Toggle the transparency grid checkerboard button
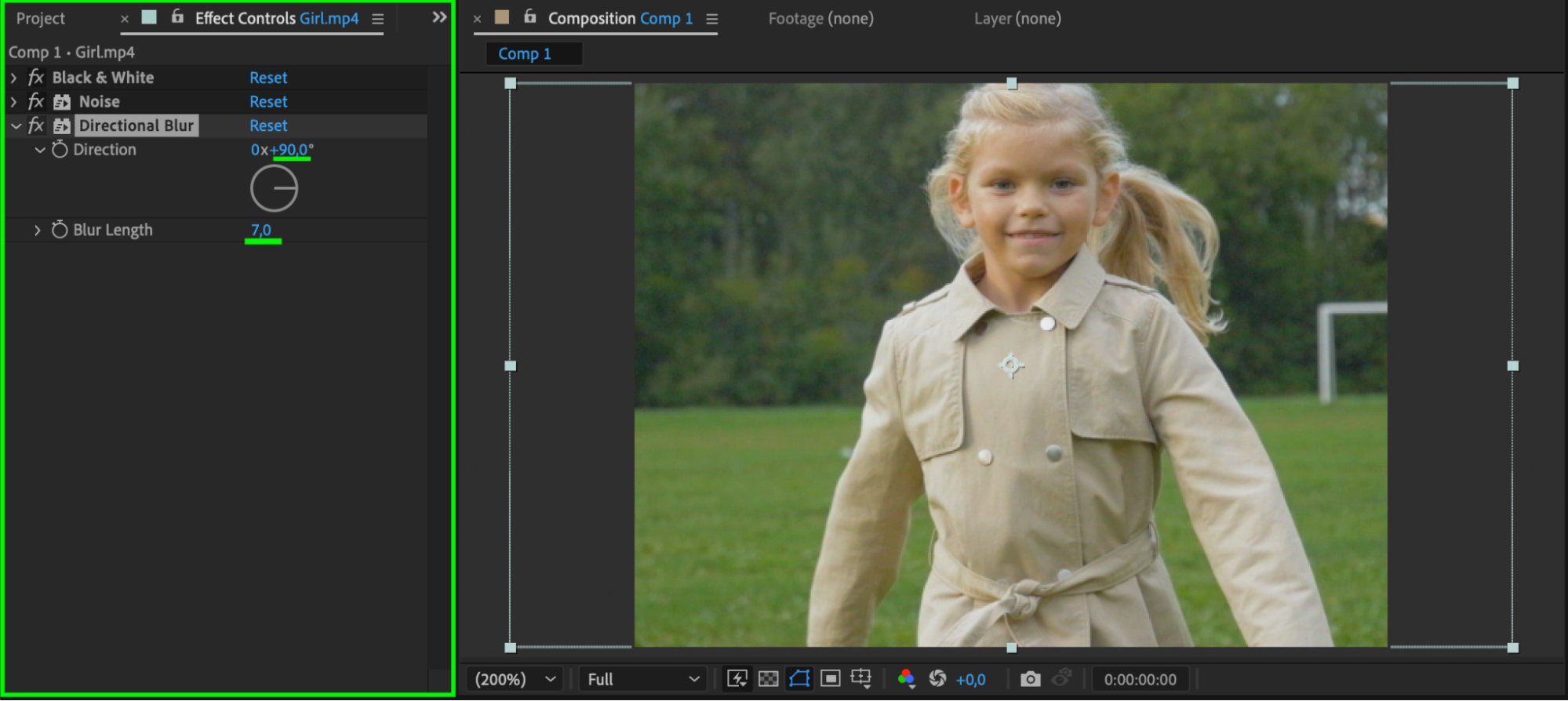The width and height of the screenshot is (1568, 701). pos(768,679)
